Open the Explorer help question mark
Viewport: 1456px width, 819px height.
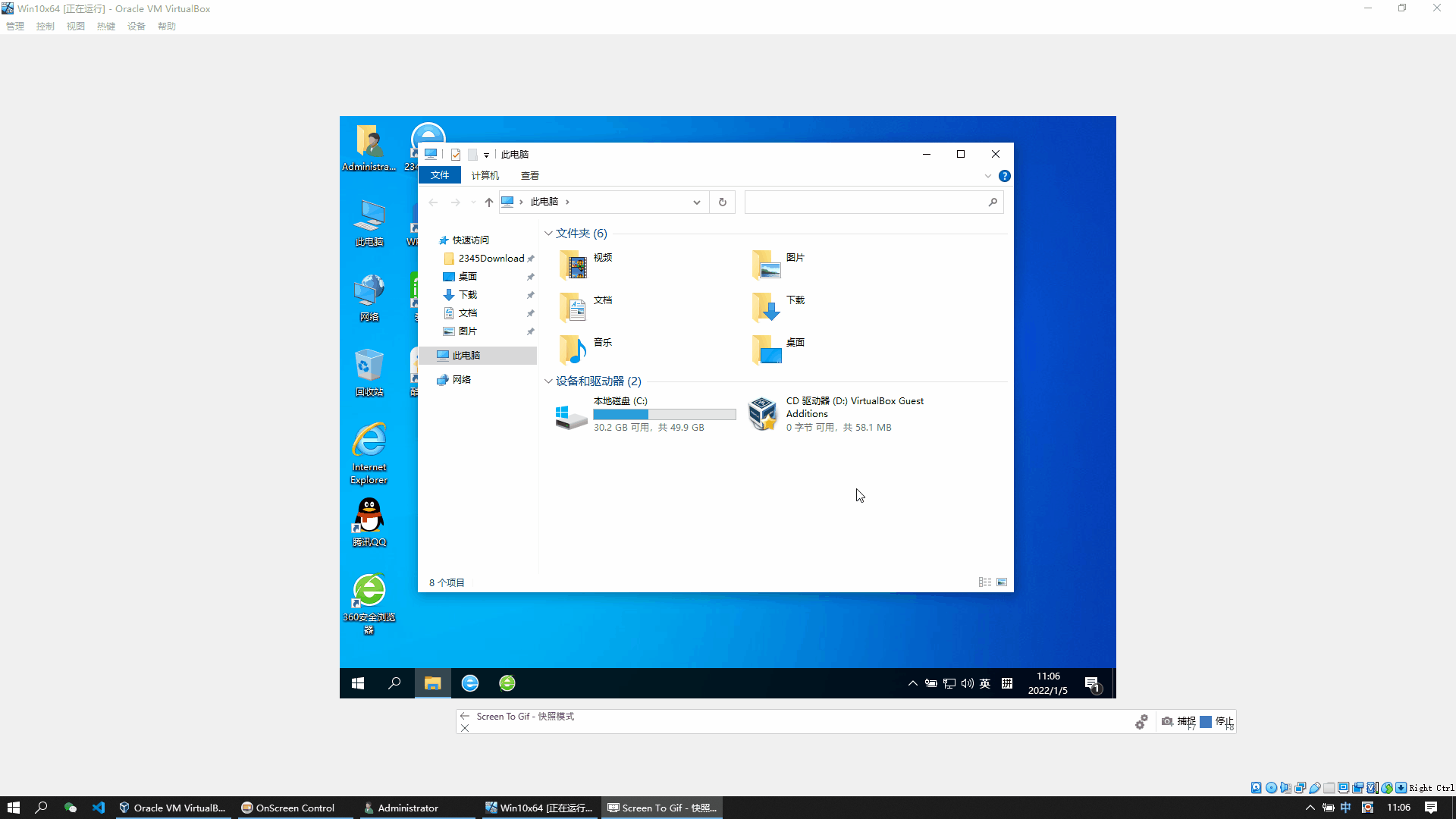coord(1004,176)
